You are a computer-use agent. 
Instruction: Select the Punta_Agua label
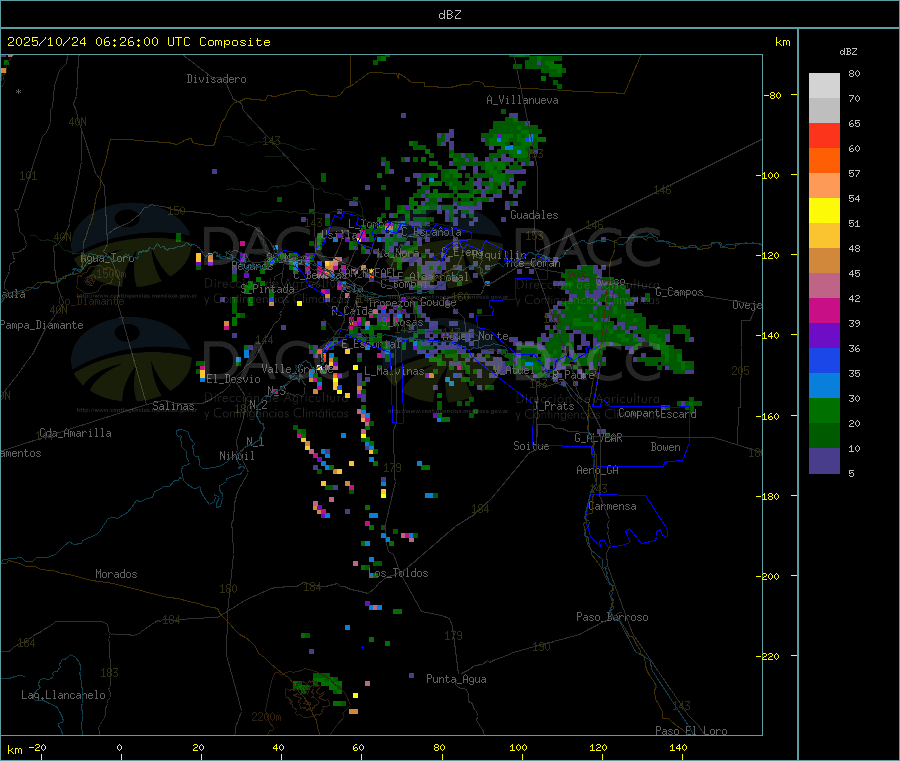[456, 680]
